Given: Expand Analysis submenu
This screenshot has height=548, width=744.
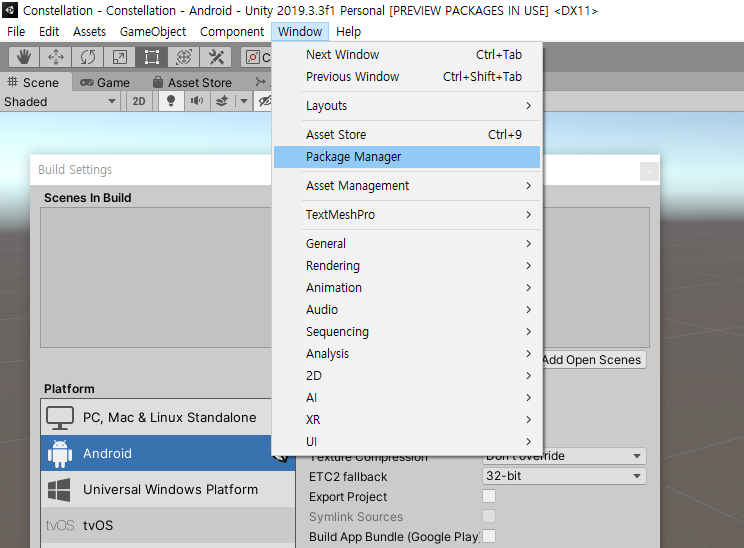Looking at the screenshot, I should tap(407, 353).
